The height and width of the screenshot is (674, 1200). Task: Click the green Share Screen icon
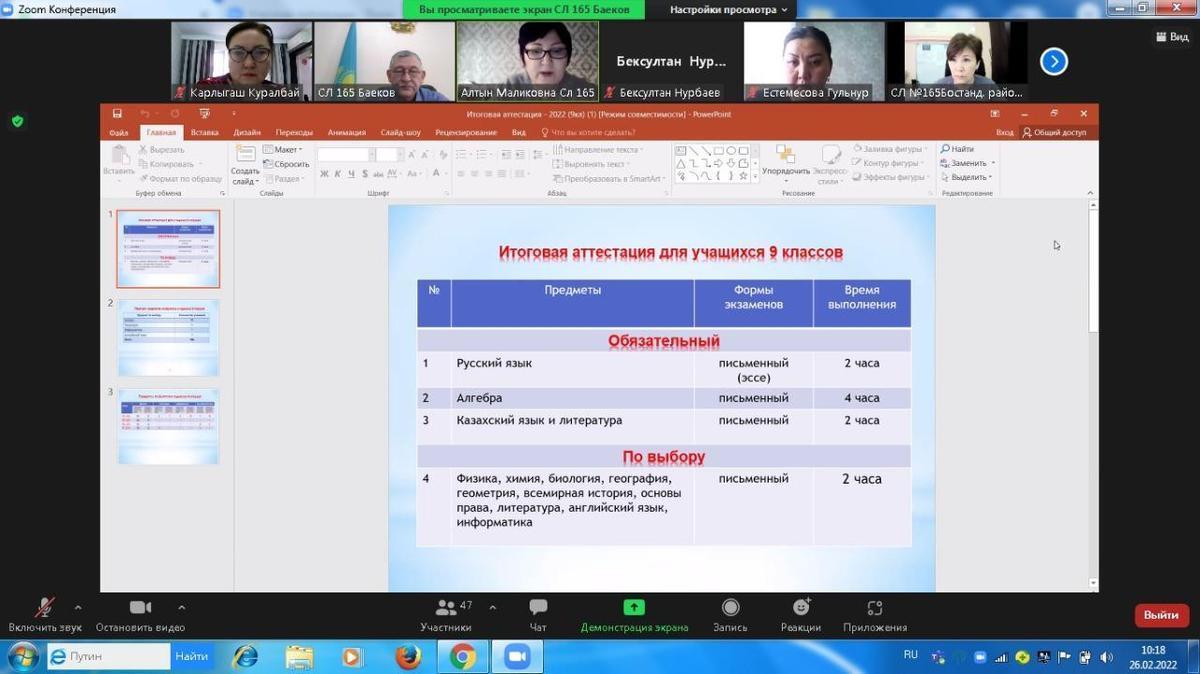point(634,608)
